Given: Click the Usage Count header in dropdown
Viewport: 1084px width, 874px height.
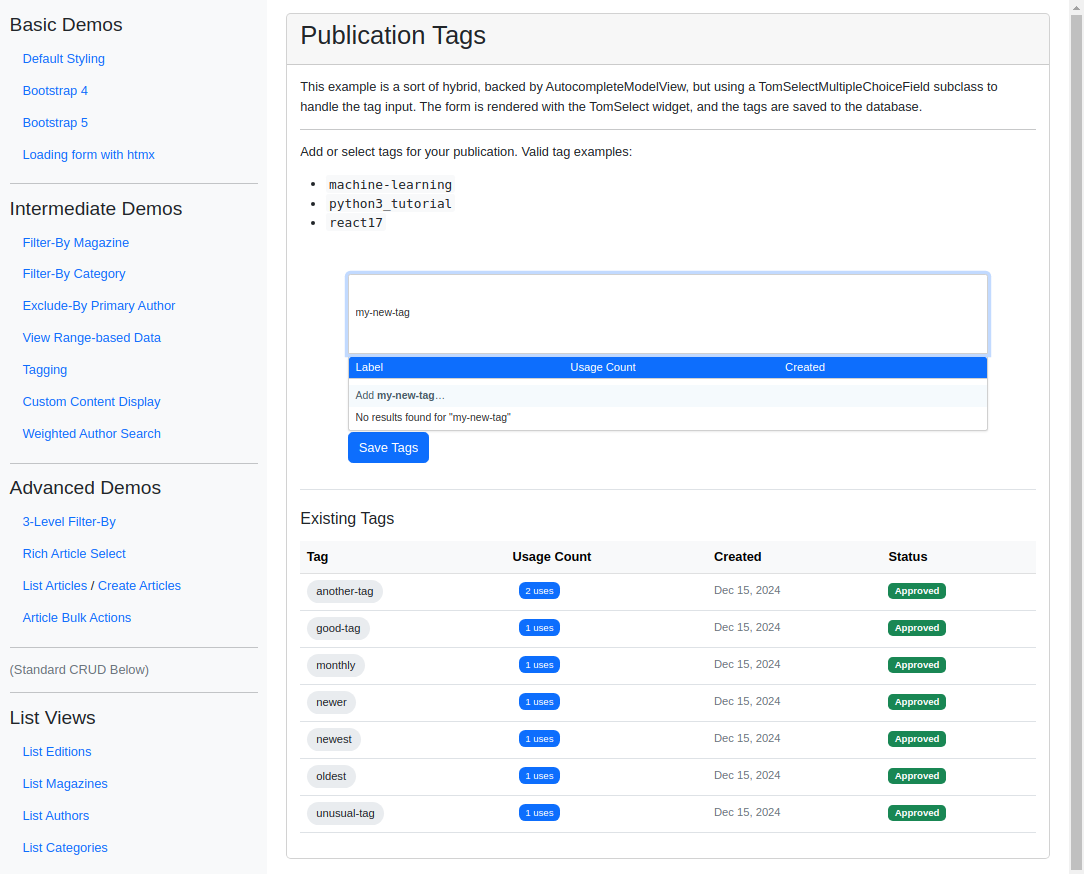Looking at the screenshot, I should point(602,367).
